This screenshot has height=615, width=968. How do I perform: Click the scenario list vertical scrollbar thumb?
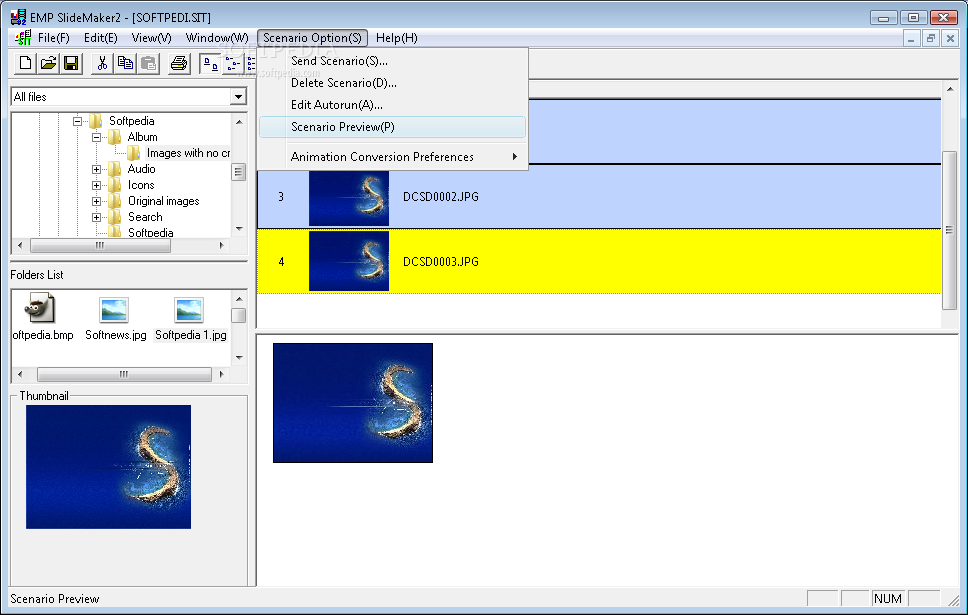[949, 230]
